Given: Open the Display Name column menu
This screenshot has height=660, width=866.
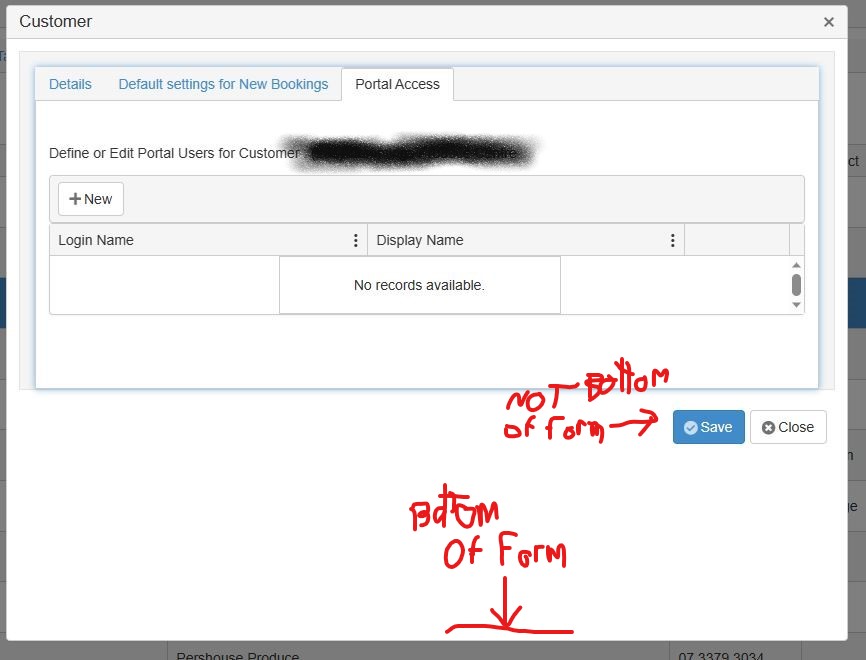Looking at the screenshot, I should point(672,240).
